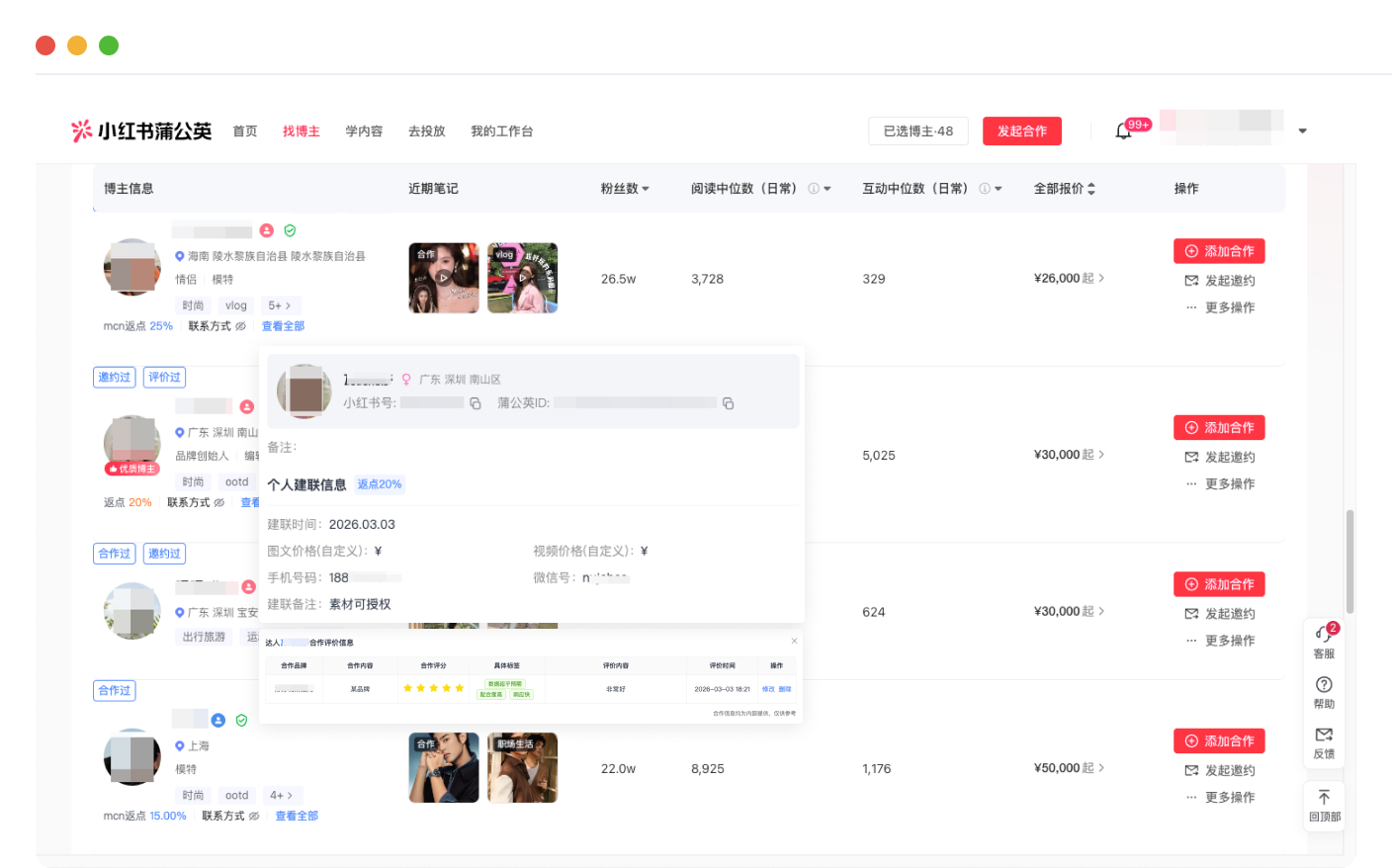This screenshot has height=868, width=1392.
Task: Open 客服 headset icon in right sidebar
Action: click(x=1324, y=634)
